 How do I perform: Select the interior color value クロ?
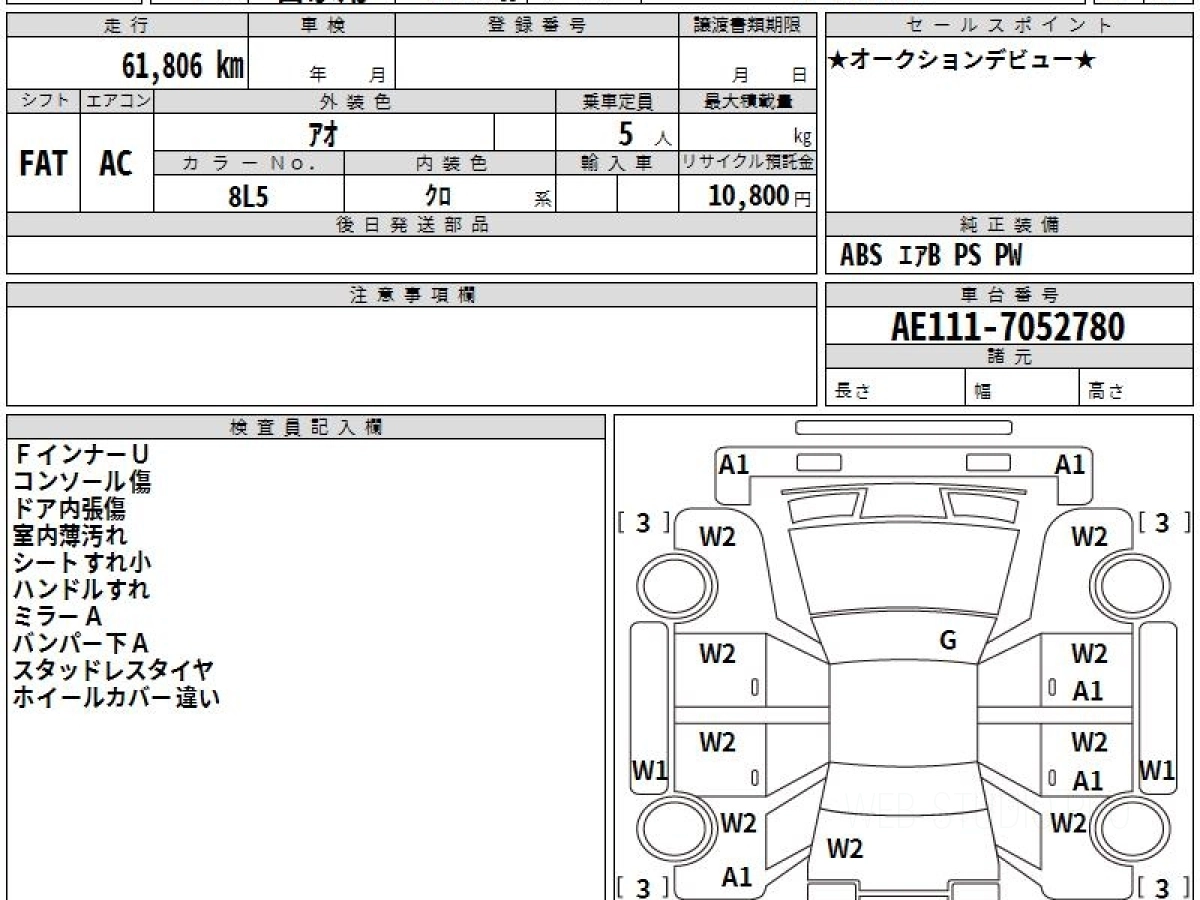[x=438, y=196]
